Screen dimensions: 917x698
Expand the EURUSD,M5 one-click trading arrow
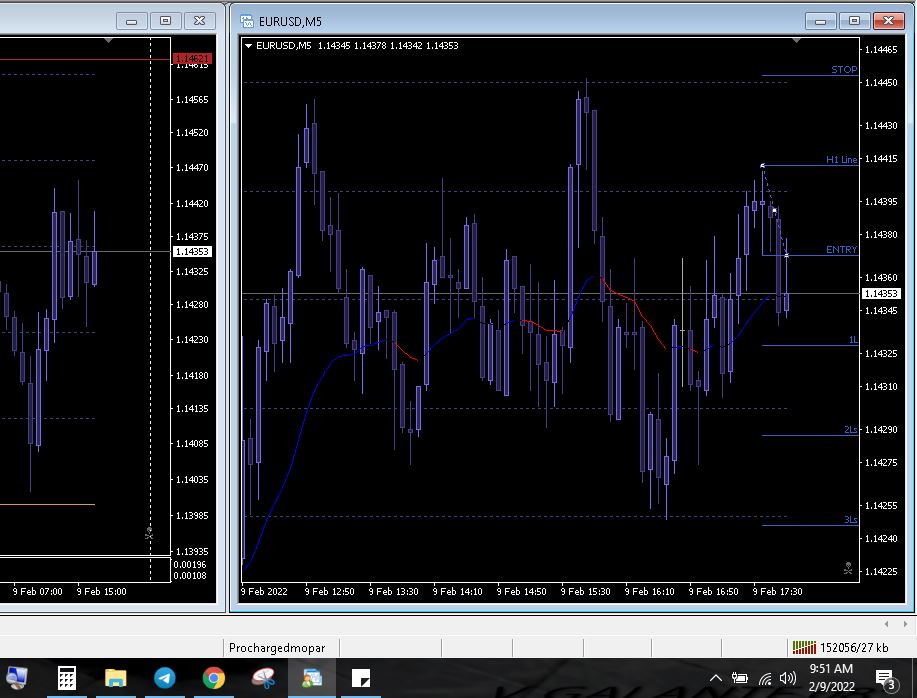coord(248,45)
